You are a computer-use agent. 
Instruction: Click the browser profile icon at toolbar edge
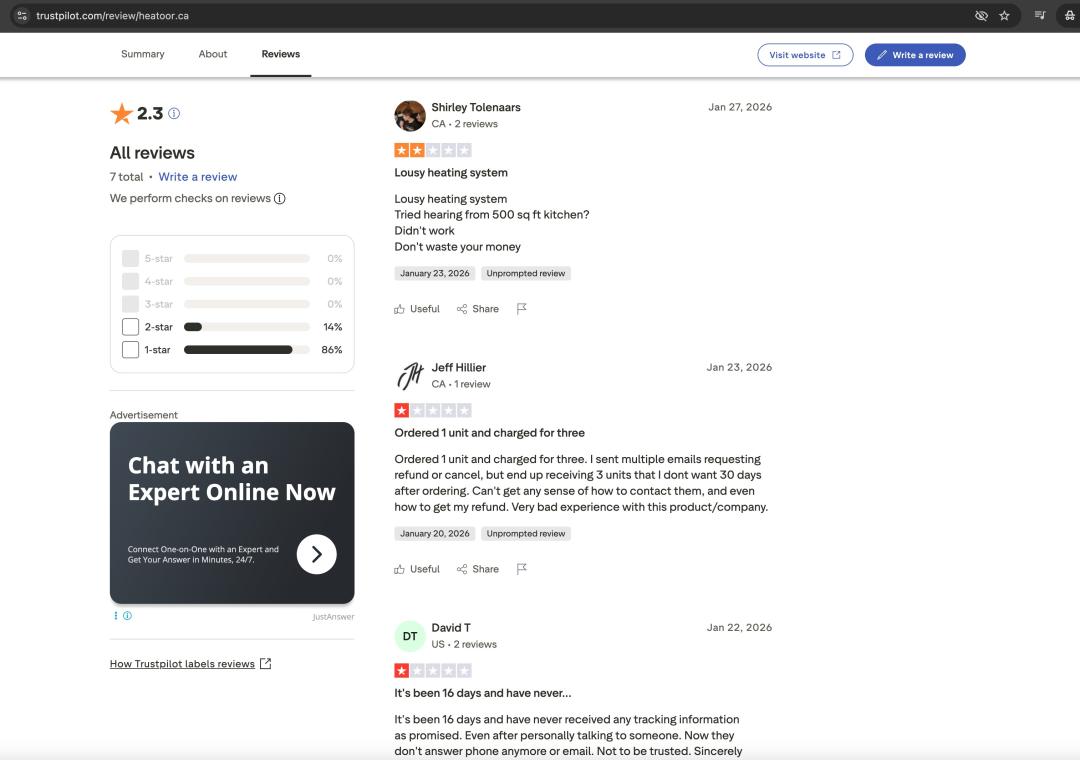pyautogui.click(x=1069, y=15)
